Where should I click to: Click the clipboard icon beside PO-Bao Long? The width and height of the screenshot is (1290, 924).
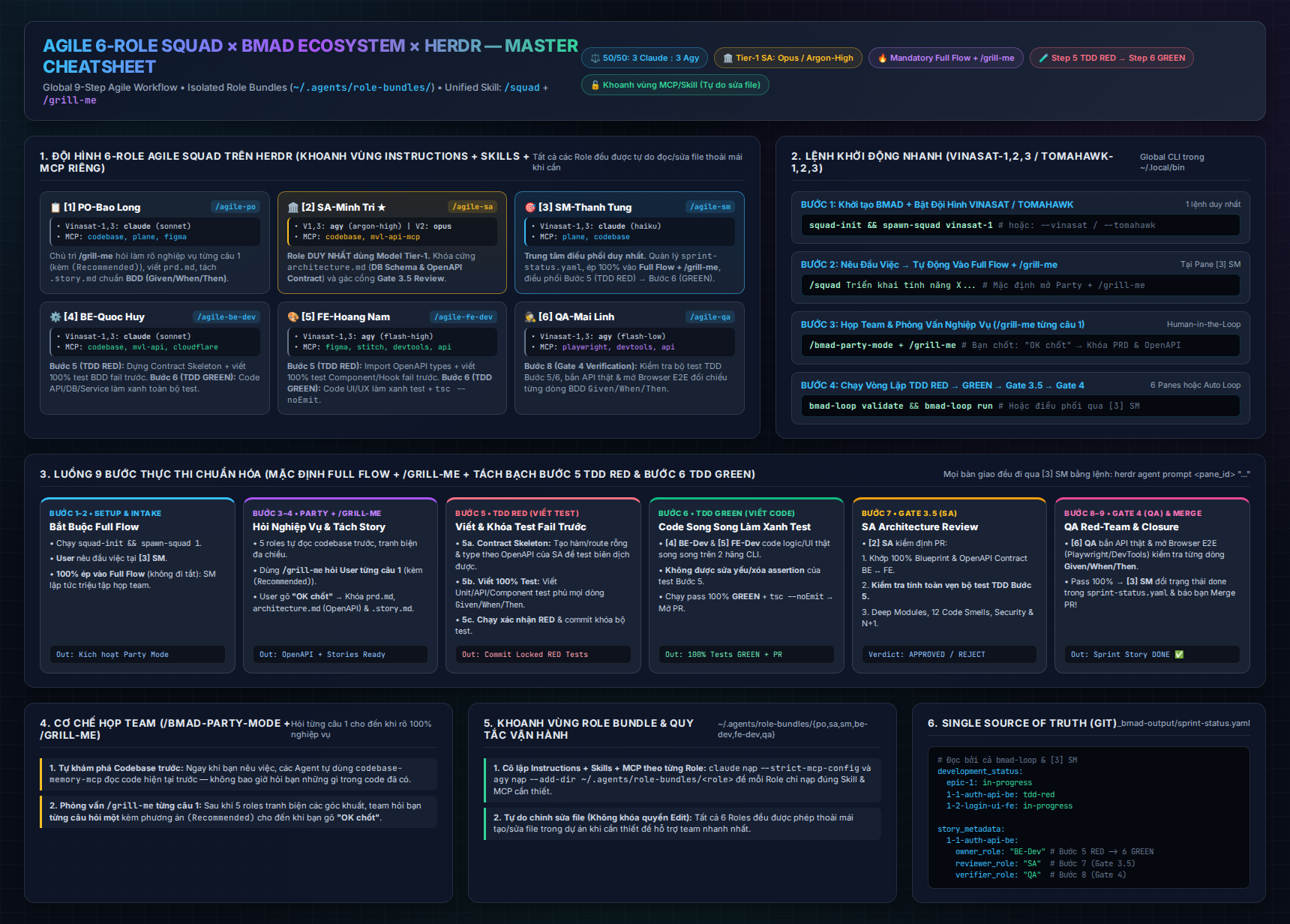pyautogui.click(x=55, y=208)
